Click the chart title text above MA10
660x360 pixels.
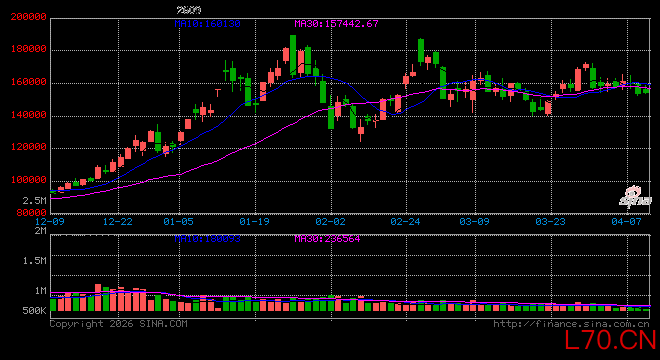[189, 10]
